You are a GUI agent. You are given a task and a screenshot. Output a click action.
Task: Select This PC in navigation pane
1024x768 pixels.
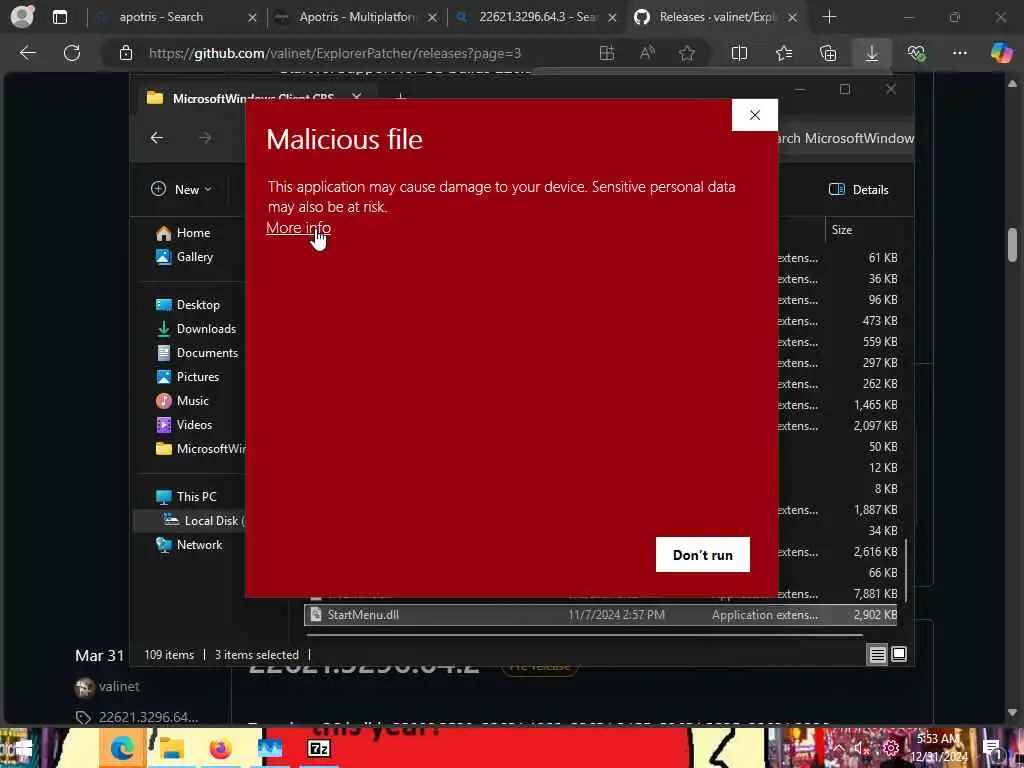[186, 497]
